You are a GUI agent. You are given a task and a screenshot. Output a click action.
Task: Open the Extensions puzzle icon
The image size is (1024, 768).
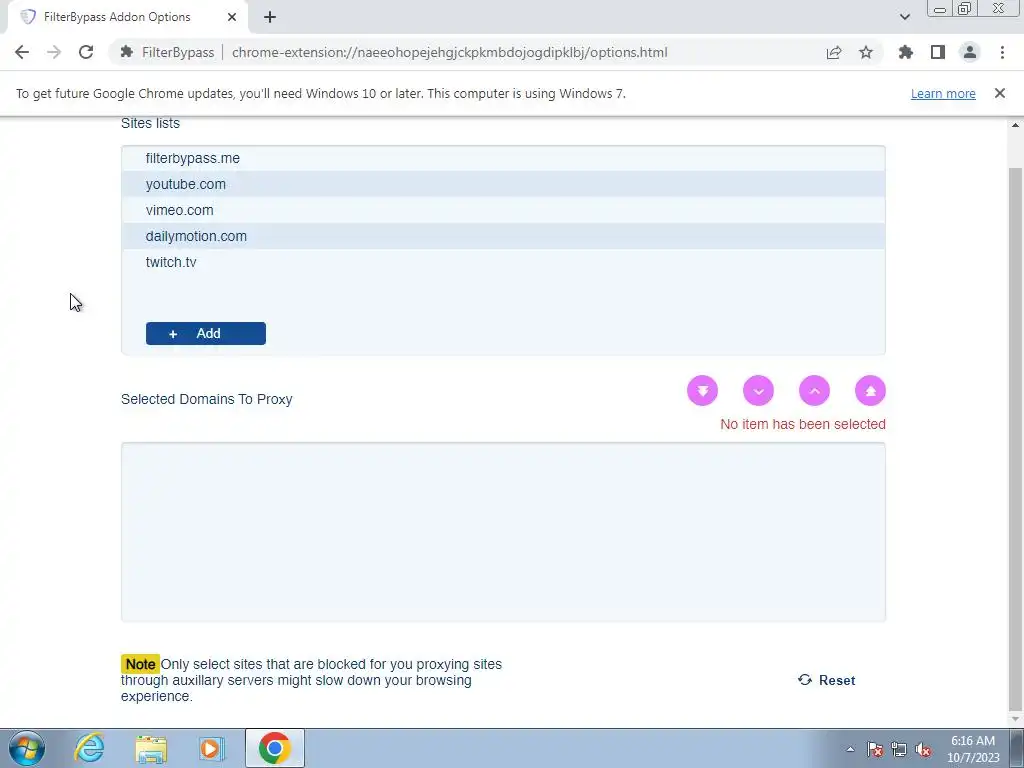906,52
